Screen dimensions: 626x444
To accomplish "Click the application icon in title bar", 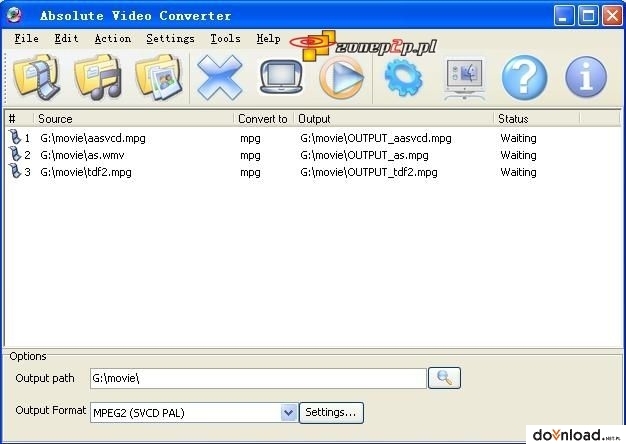I will click(14, 15).
